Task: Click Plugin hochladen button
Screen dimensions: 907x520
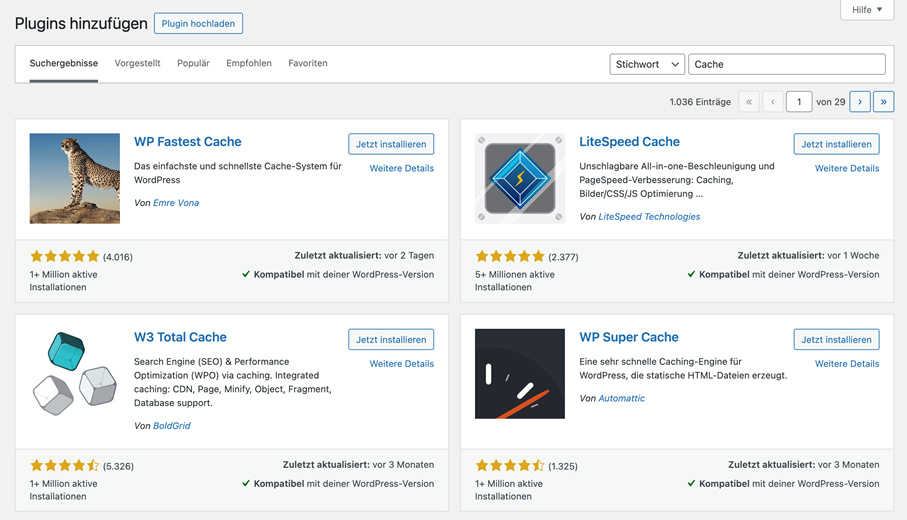Action: [198, 24]
